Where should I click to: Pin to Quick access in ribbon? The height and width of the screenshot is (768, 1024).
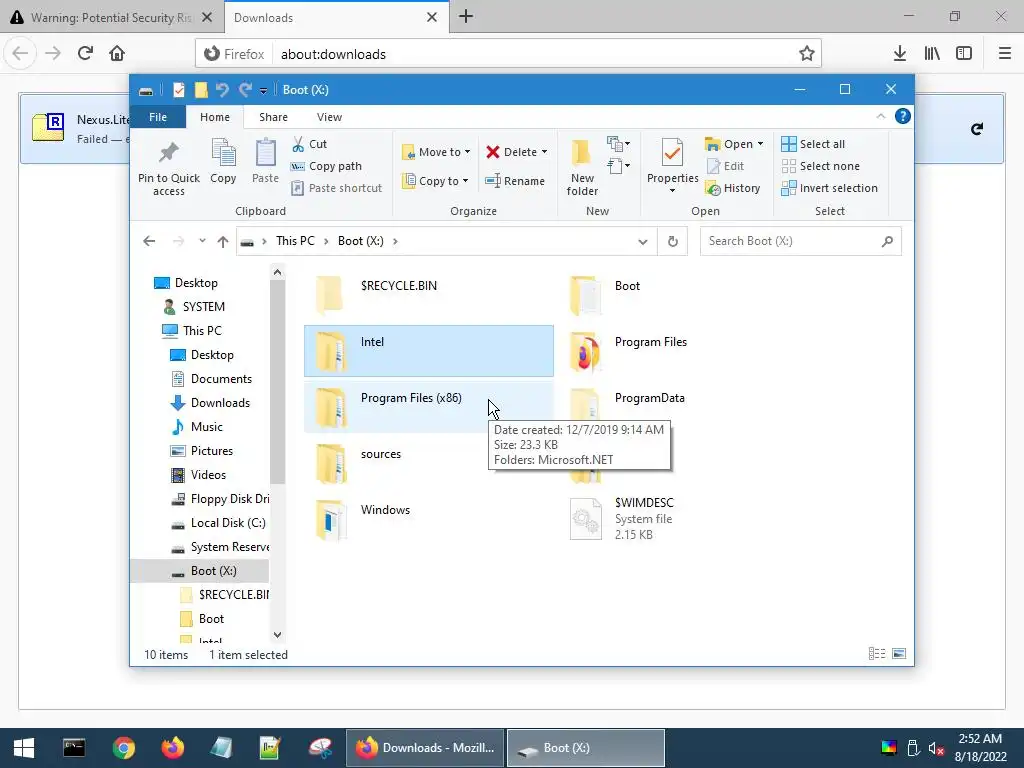pyautogui.click(x=168, y=167)
